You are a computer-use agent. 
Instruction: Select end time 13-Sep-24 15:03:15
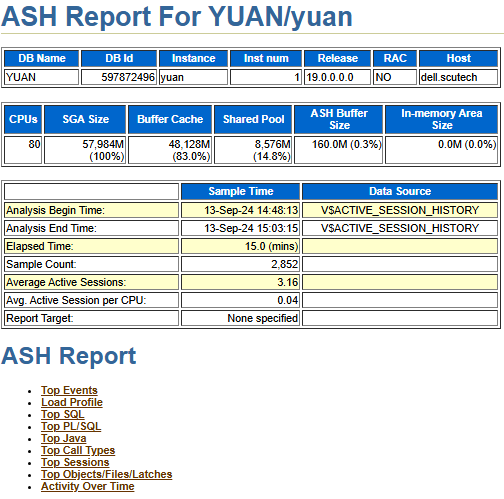tap(251, 228)
